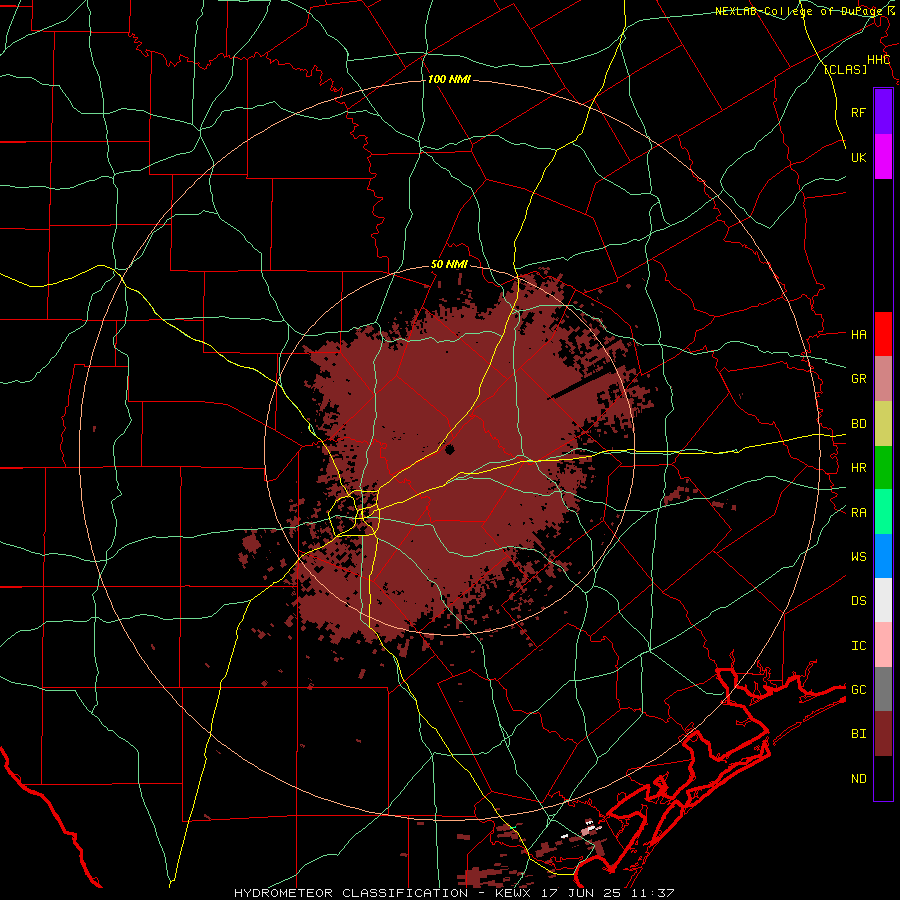Click the "HYDROMETEOR CLASSIFICATION" title text
This screenshot has width=900, height=900.
click(x=350, y=893)
